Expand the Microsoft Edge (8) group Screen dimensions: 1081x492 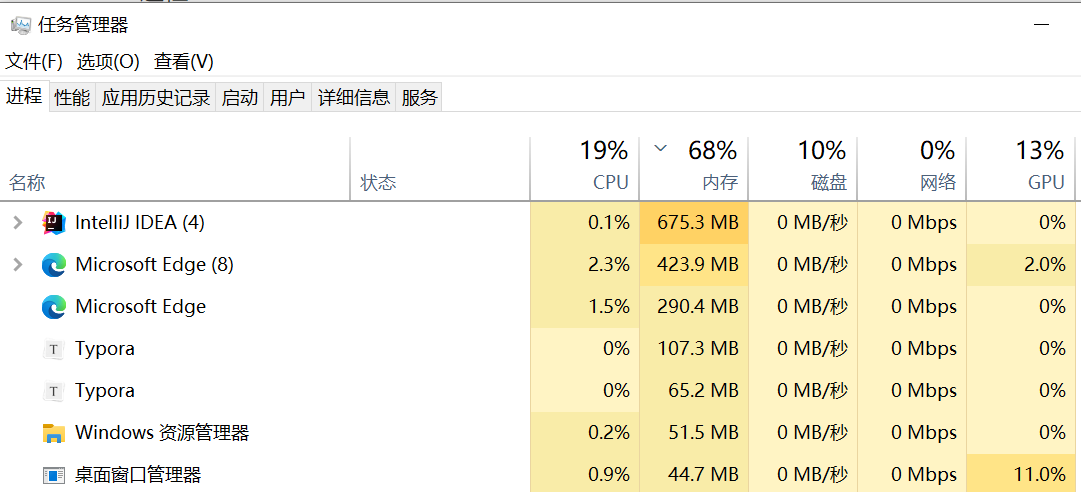[19, 265]
